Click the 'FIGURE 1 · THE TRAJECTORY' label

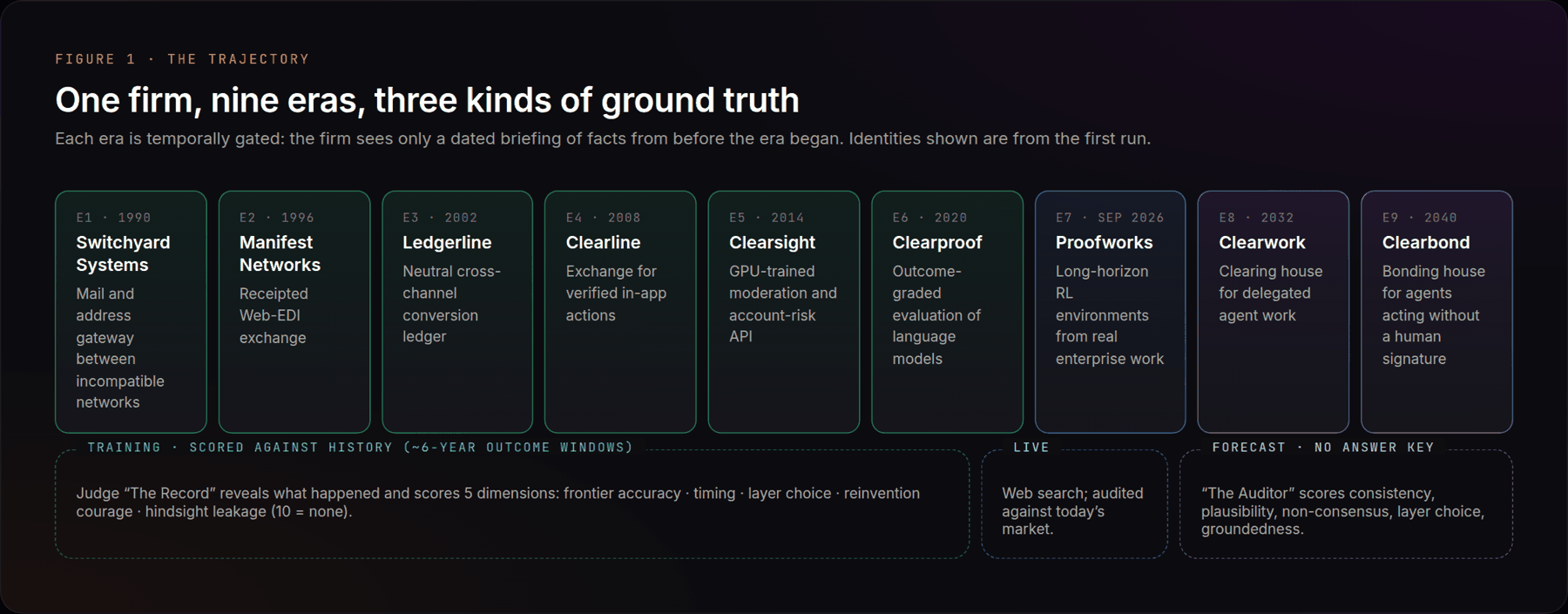182,59
